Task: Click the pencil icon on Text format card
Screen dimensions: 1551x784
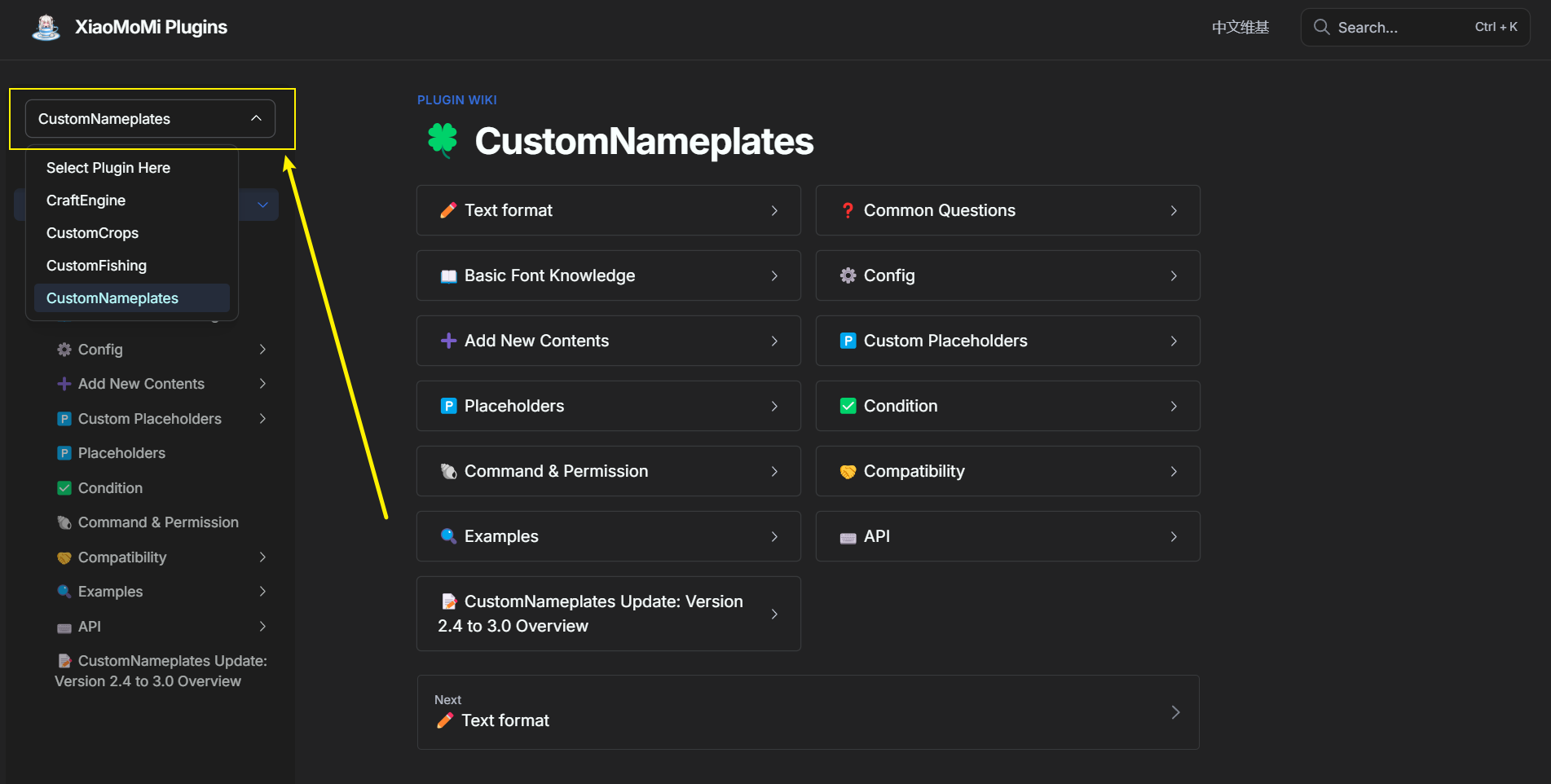Action: click(x=448, y=210)
